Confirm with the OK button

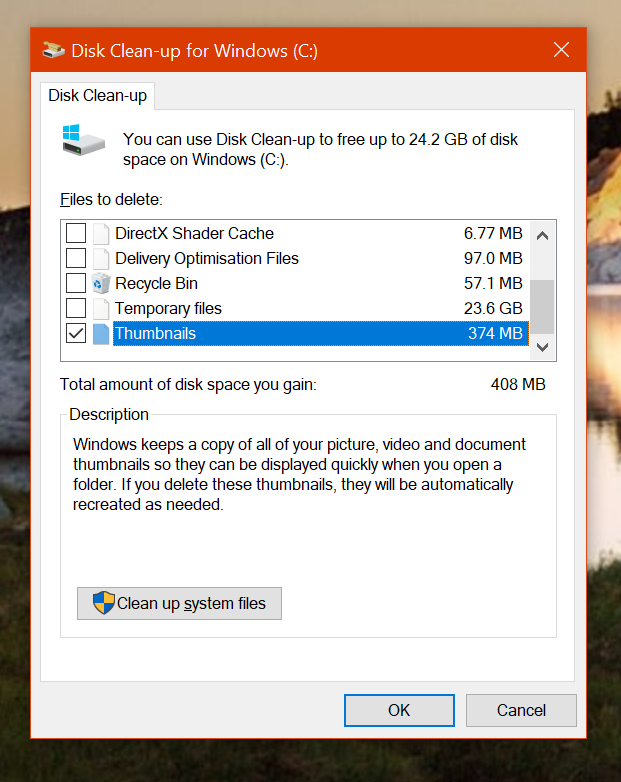399,710
